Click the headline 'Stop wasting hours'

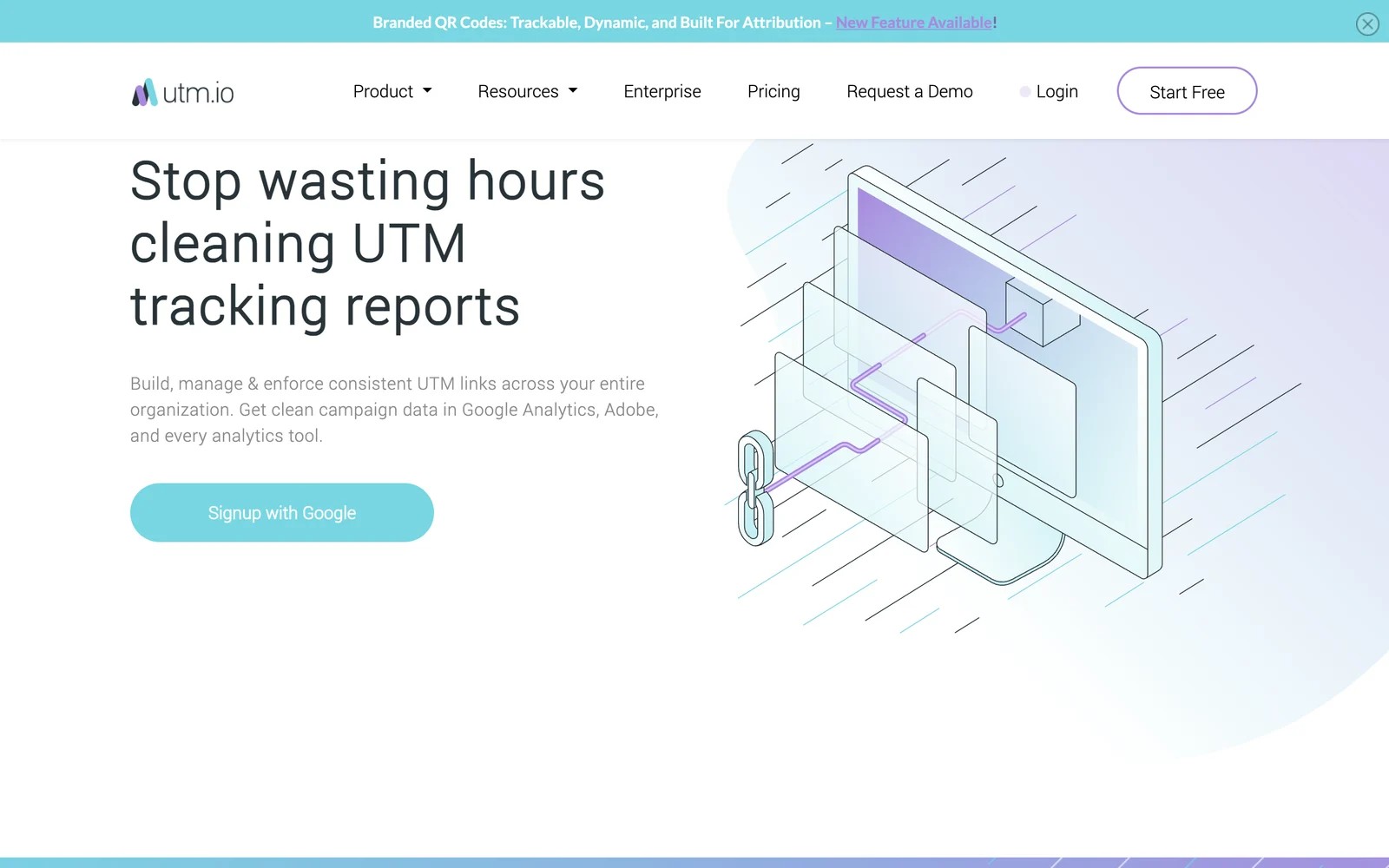coord(367,181)
